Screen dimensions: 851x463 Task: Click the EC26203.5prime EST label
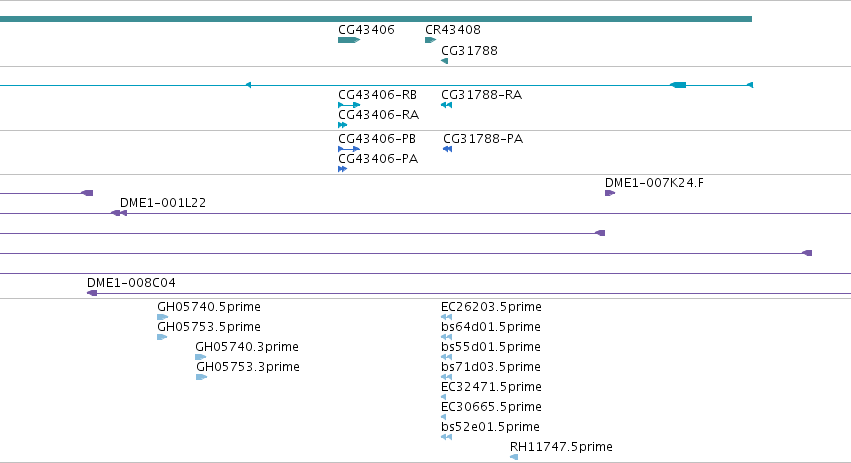point(491,307)
